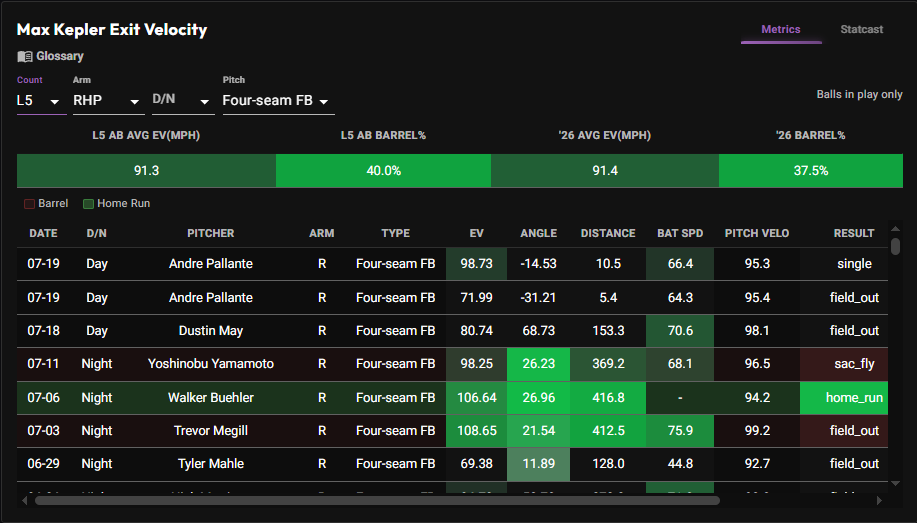Sort by BAT SPD column header

click(680, 233)
